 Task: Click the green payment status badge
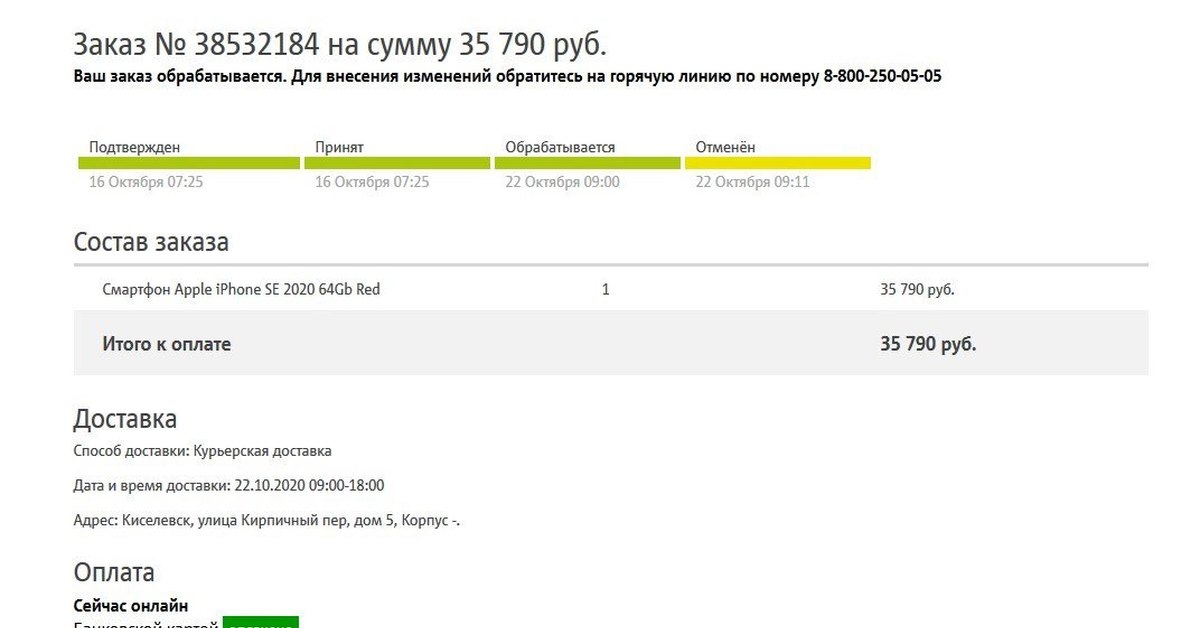click(x=260, y=622)
